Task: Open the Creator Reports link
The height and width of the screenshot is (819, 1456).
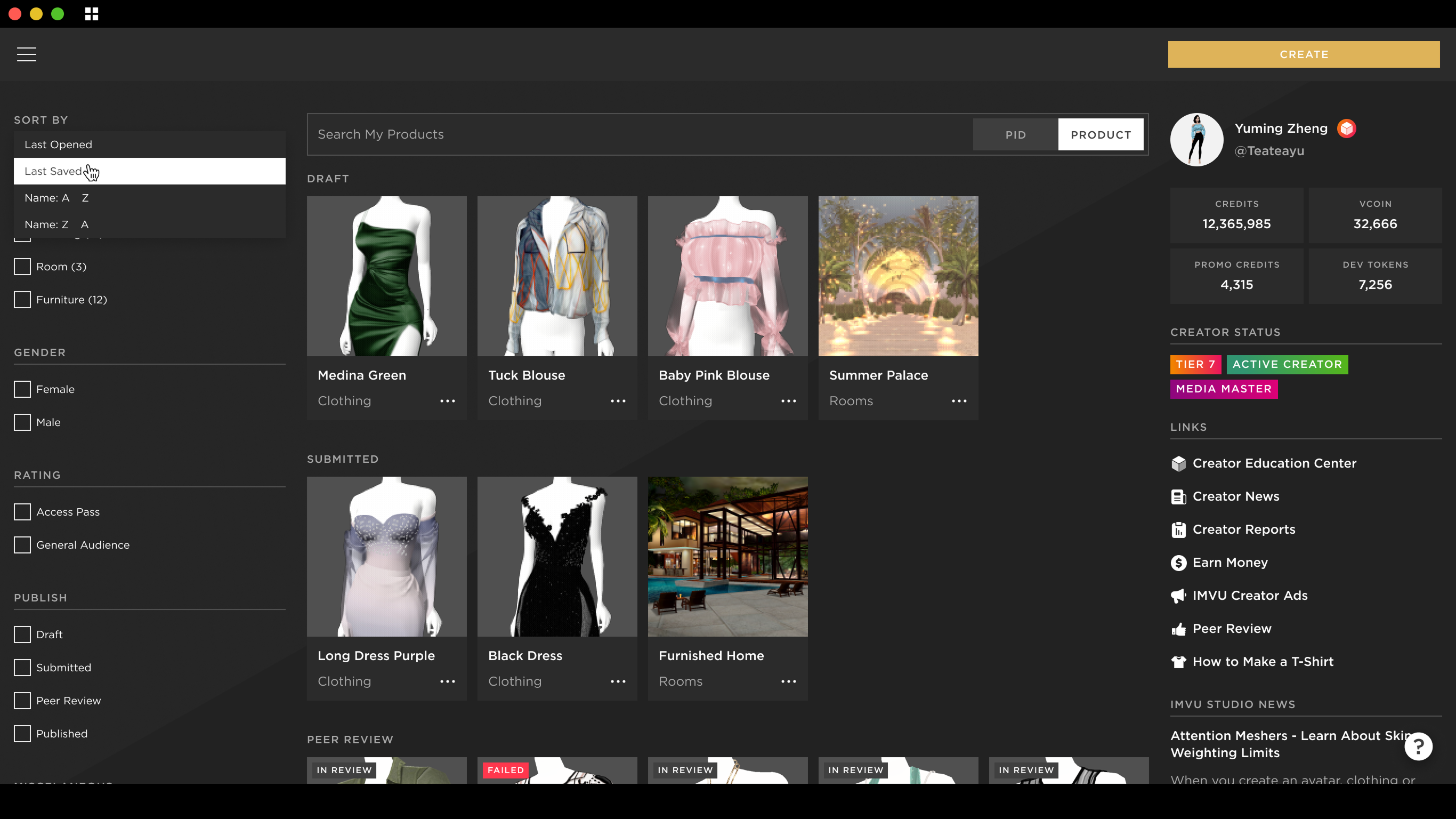Action: point(1243,529)
